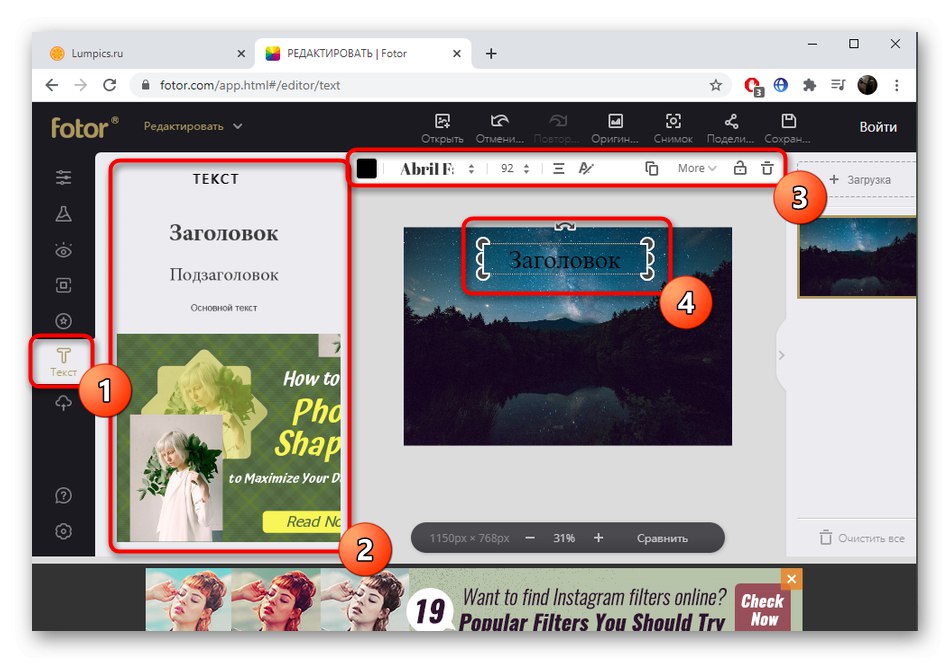Image resolution: width=950 pixels, height=663 pixels.
Task: Click the Загрузка upload button
Action: pyautogui.click(x=860, y=179)
